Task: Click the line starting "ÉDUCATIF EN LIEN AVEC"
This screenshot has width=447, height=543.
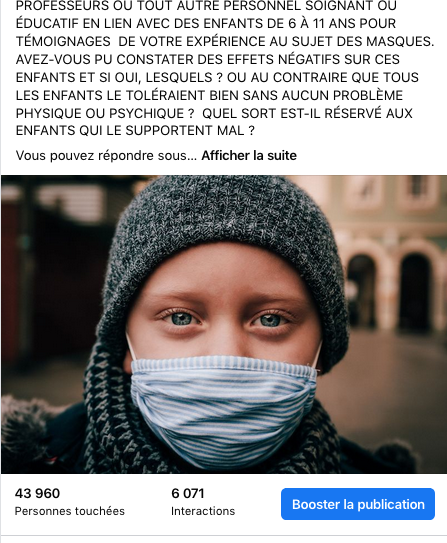Action: point(206,23)
